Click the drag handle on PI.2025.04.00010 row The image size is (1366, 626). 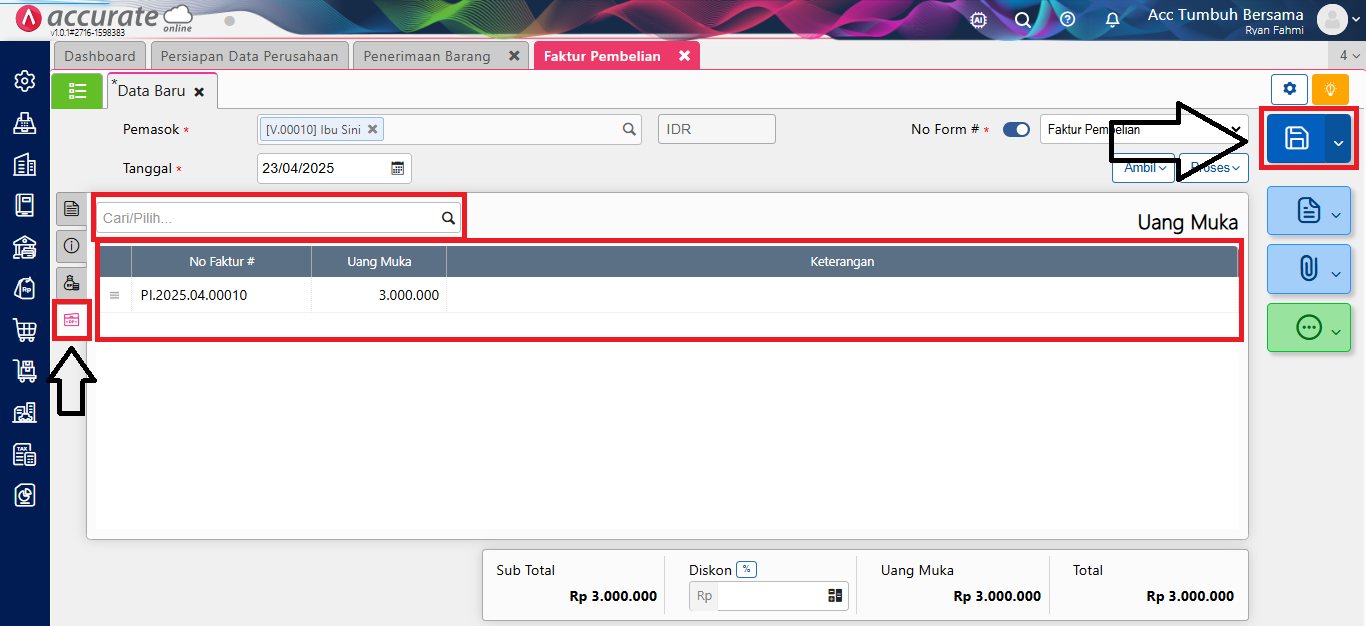(115, 295)
